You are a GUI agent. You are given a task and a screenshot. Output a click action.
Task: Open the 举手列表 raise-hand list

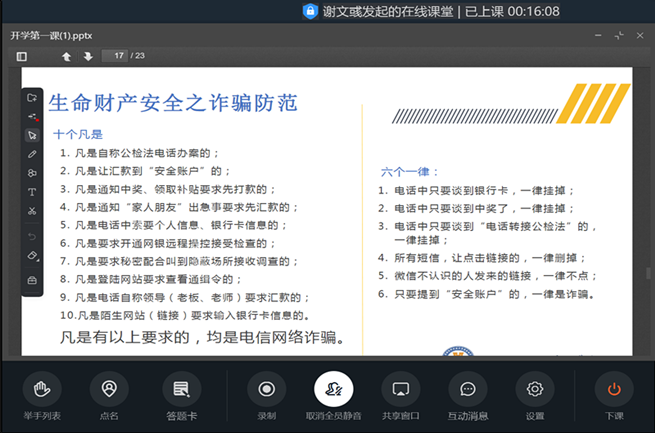(x=42, y=396)
